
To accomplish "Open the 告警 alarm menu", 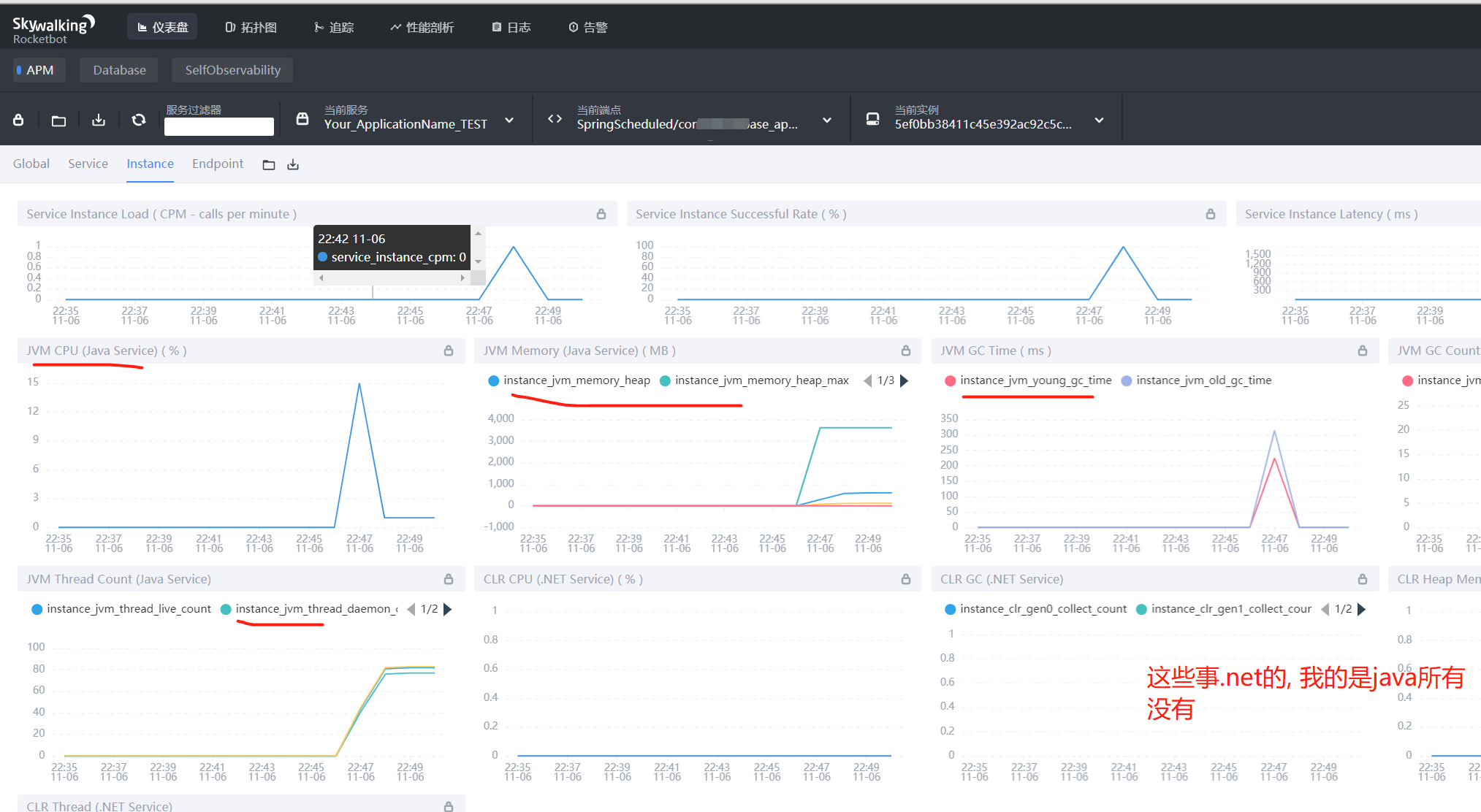I will pos(588,27).
